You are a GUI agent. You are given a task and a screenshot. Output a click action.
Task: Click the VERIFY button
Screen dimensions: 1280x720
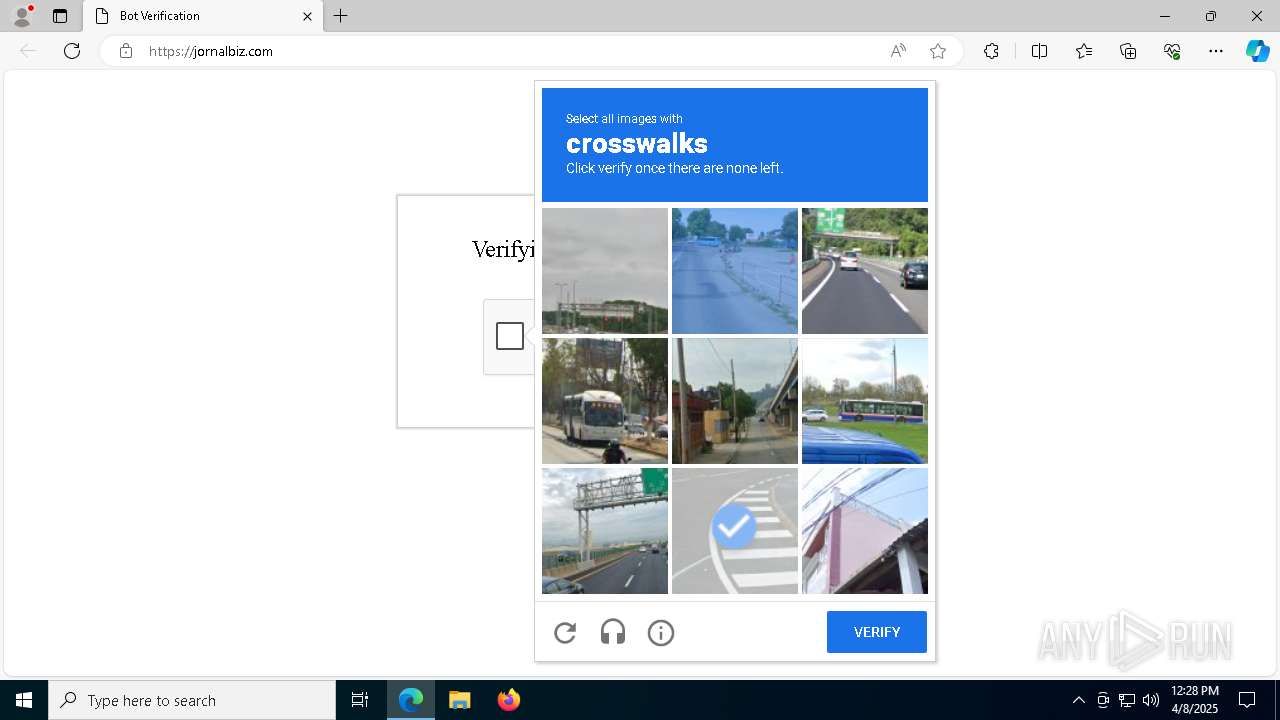(x=877, y=632)
